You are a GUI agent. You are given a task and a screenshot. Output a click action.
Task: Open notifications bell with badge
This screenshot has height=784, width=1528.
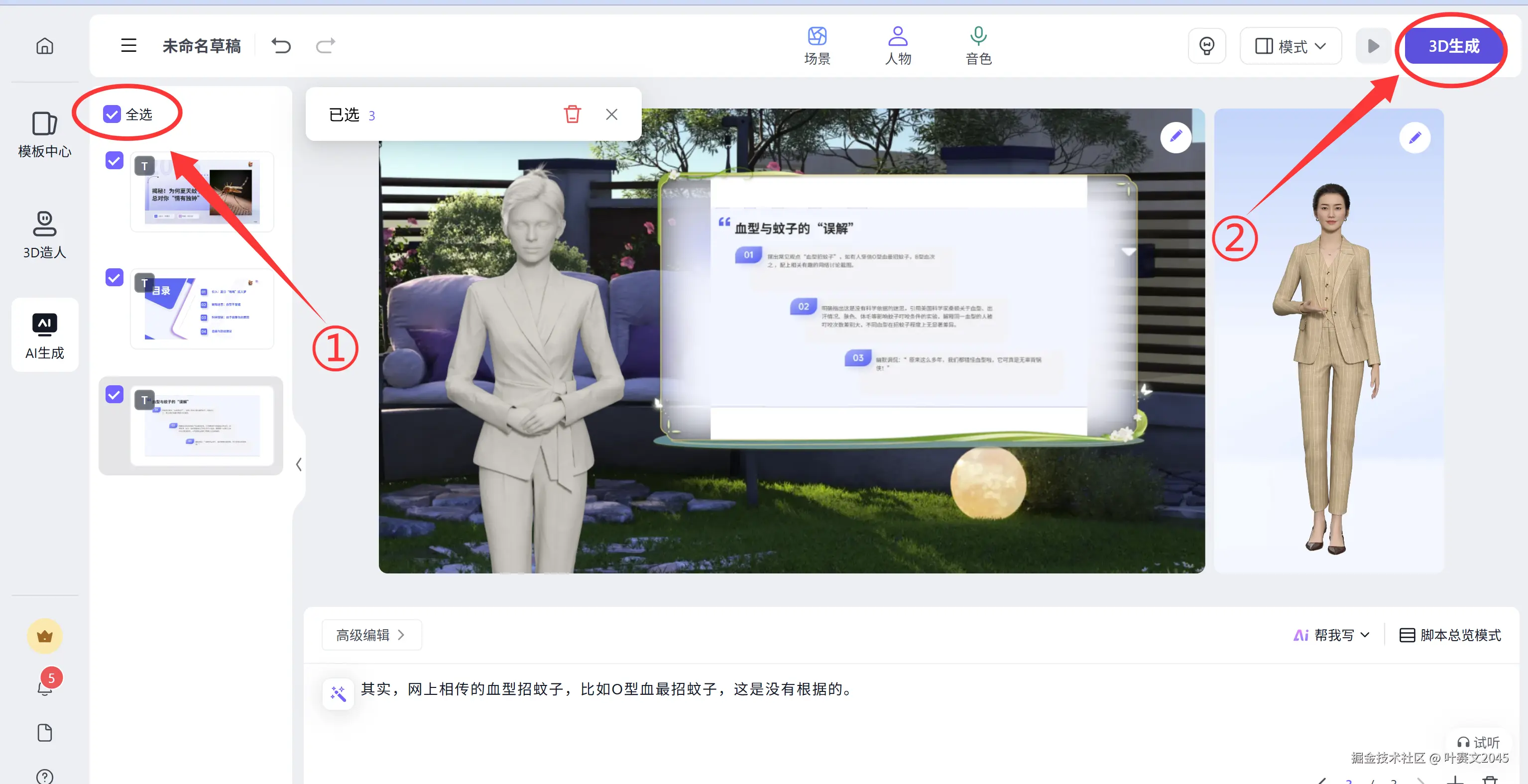pos(45,687)
